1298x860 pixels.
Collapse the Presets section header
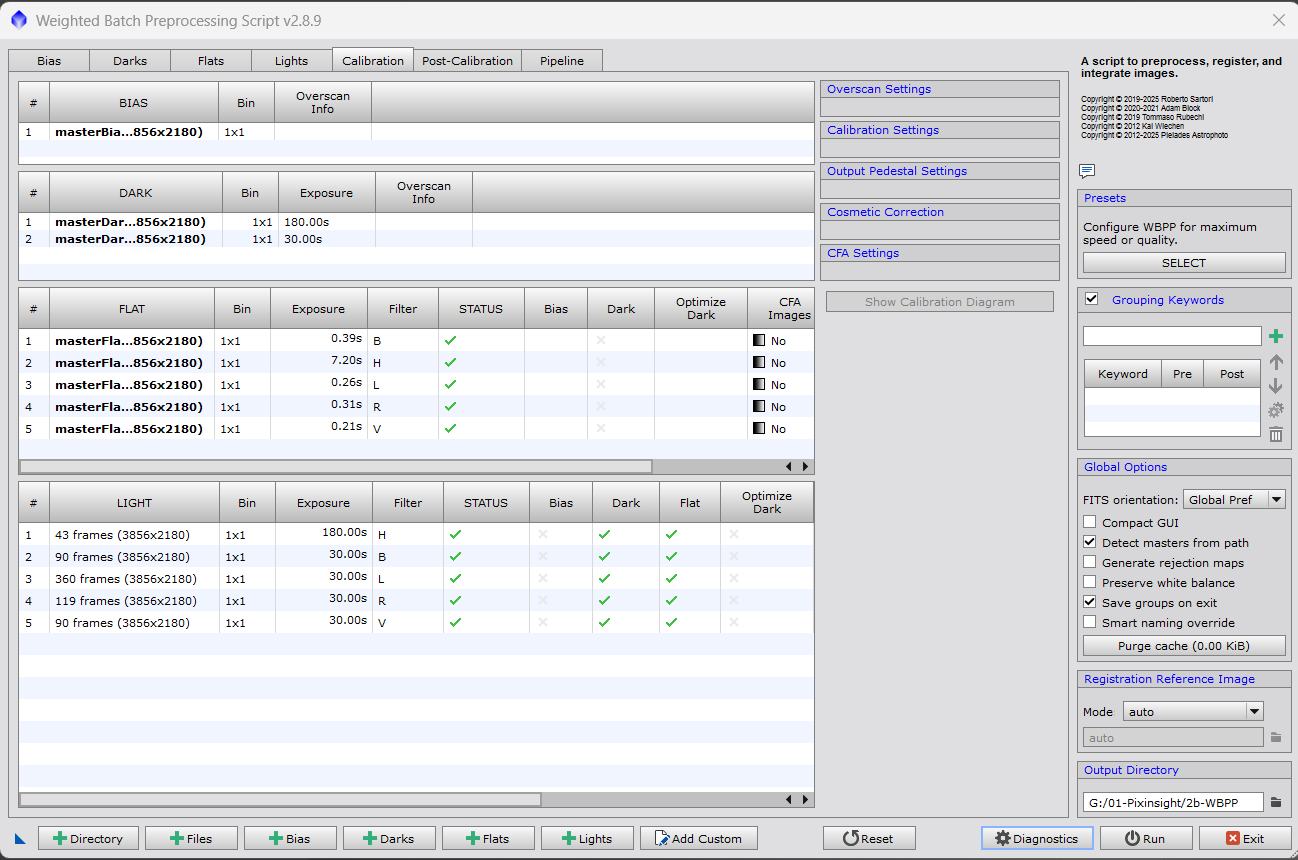pyautogui.click(x=1184, y=198)
